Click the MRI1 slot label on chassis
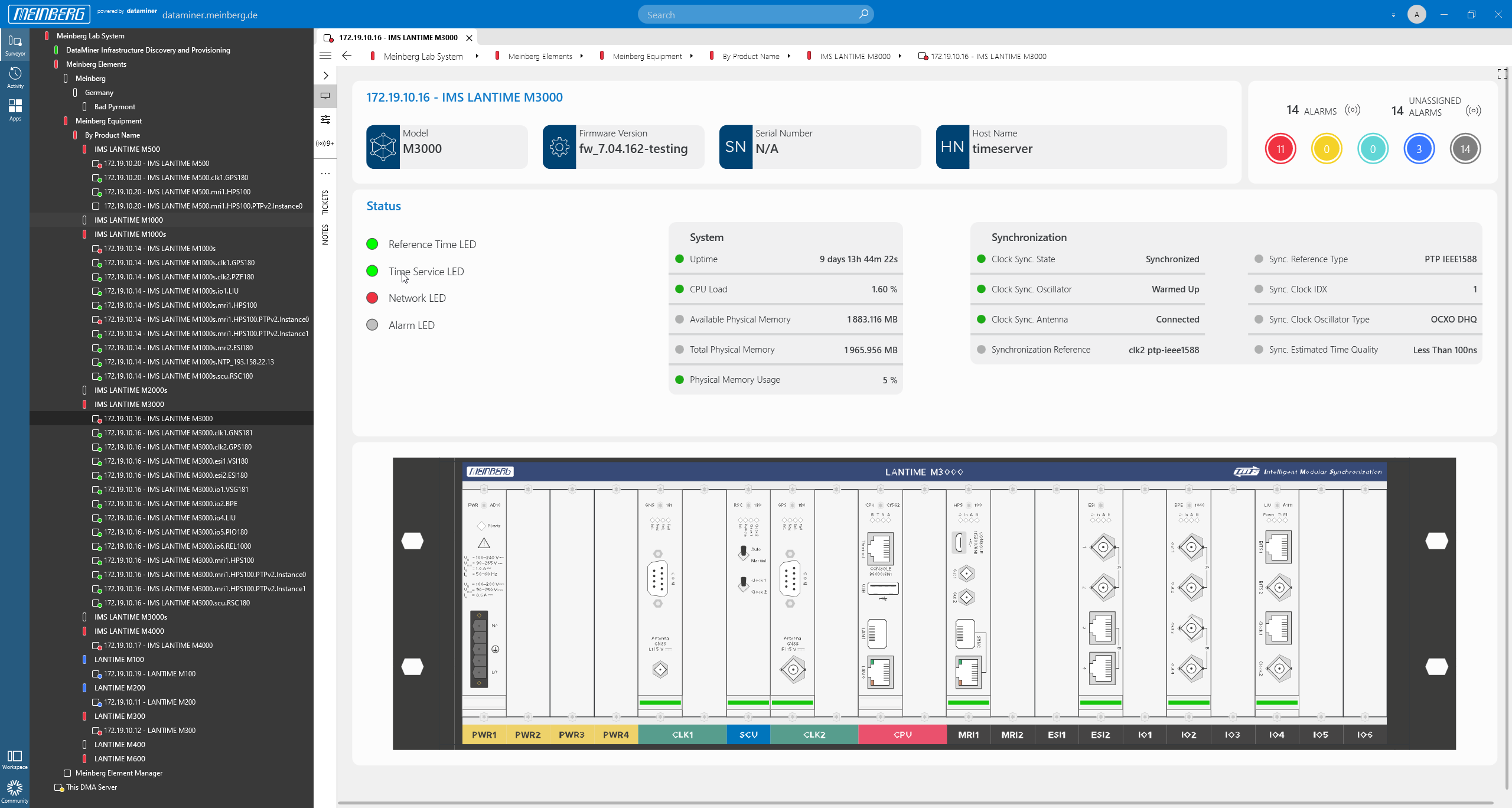 click(969, 735)
